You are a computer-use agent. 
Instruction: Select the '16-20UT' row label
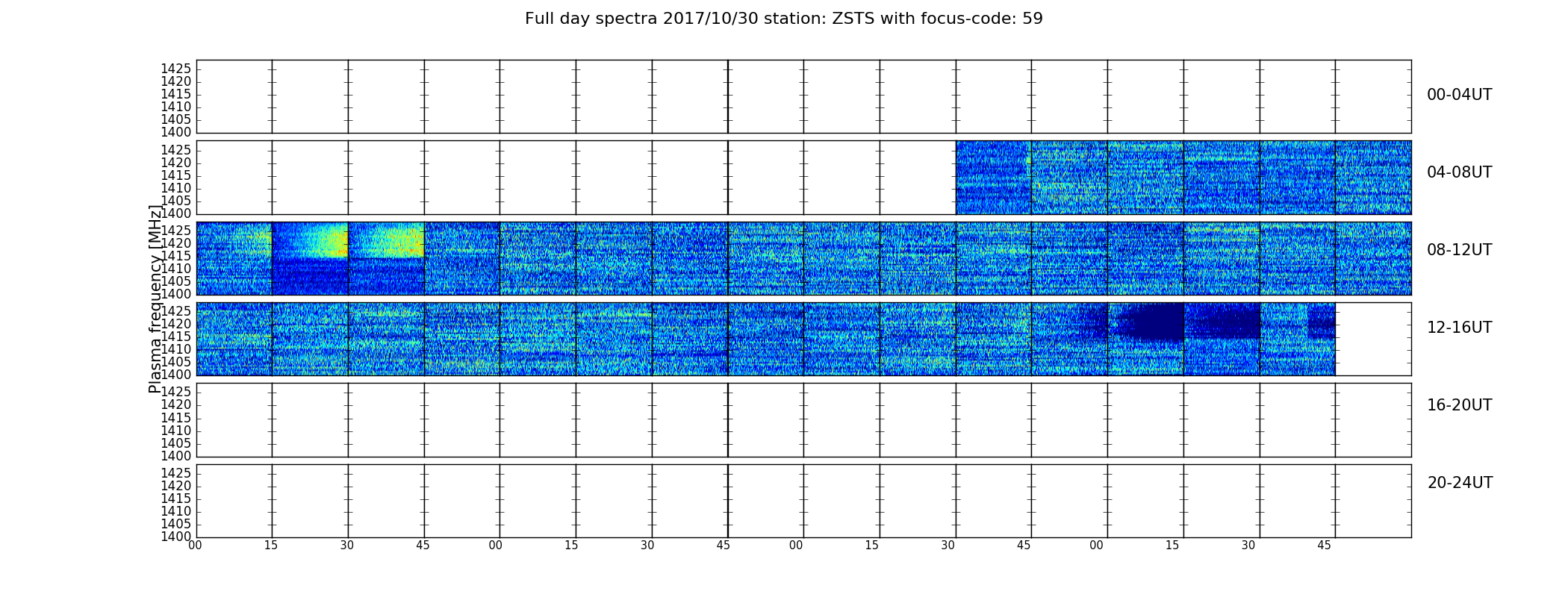pyautogui.click(x=1459, y=405)
